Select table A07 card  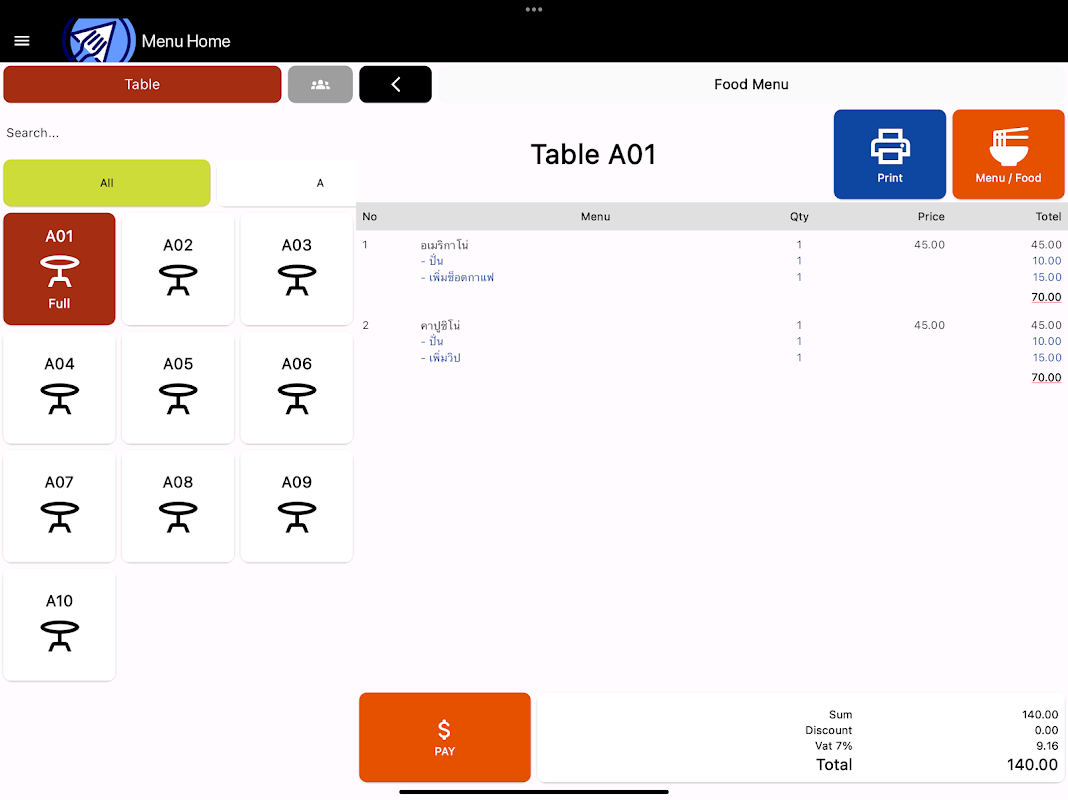pyautogui.click(x=59, y=506)
